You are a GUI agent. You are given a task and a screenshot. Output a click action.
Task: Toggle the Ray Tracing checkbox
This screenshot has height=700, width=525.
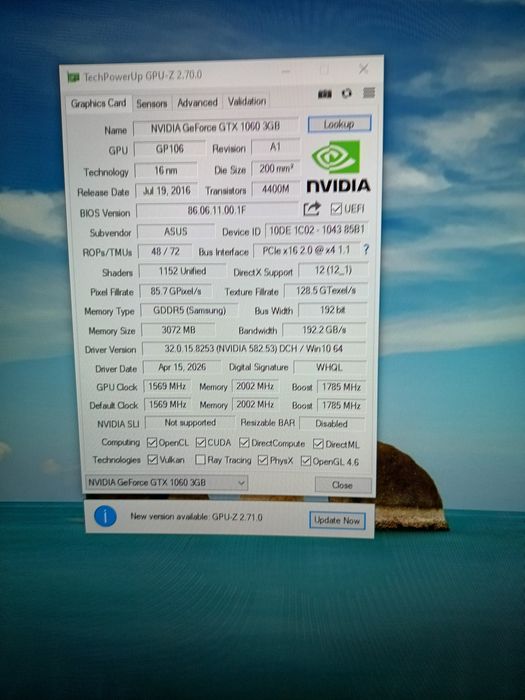(200, 460)
